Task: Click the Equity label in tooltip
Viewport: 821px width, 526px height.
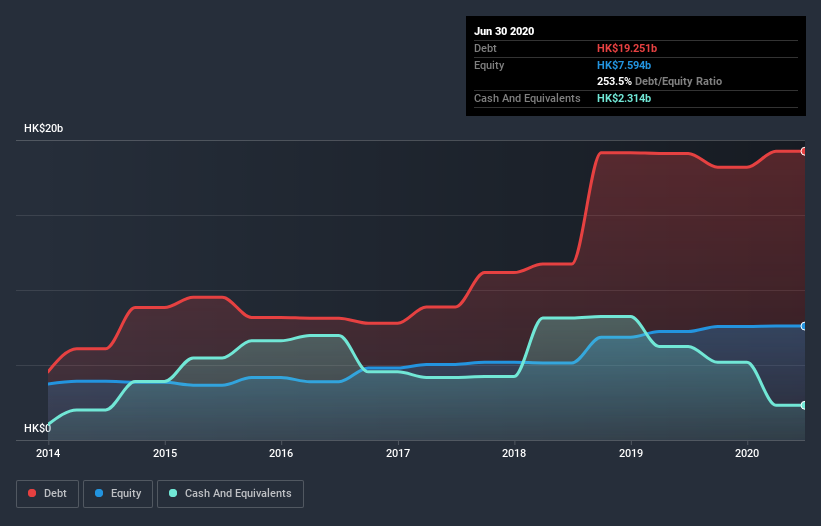Action: (x=489, y=65)
